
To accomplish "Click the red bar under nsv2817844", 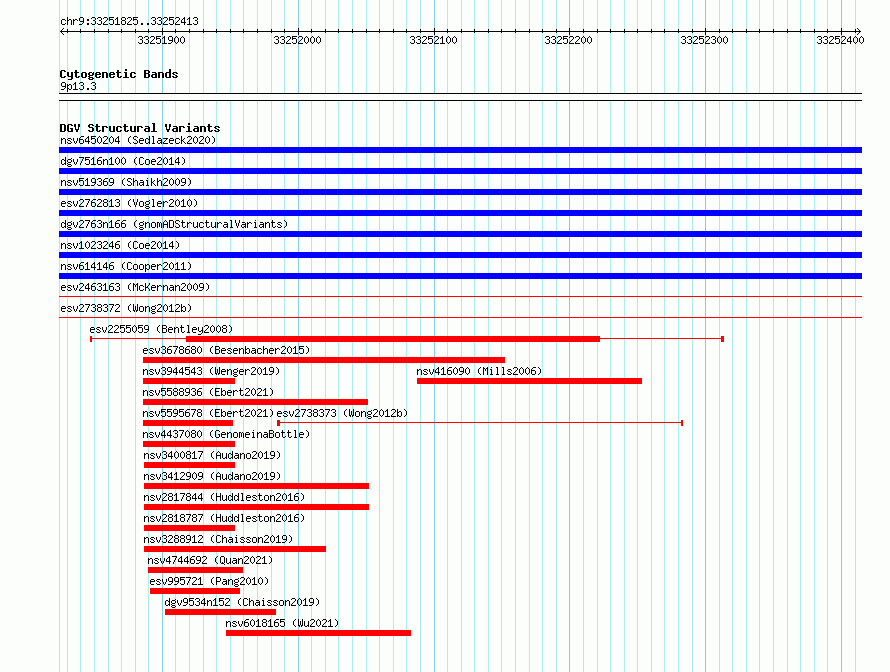I will click(x=256, y=507).
